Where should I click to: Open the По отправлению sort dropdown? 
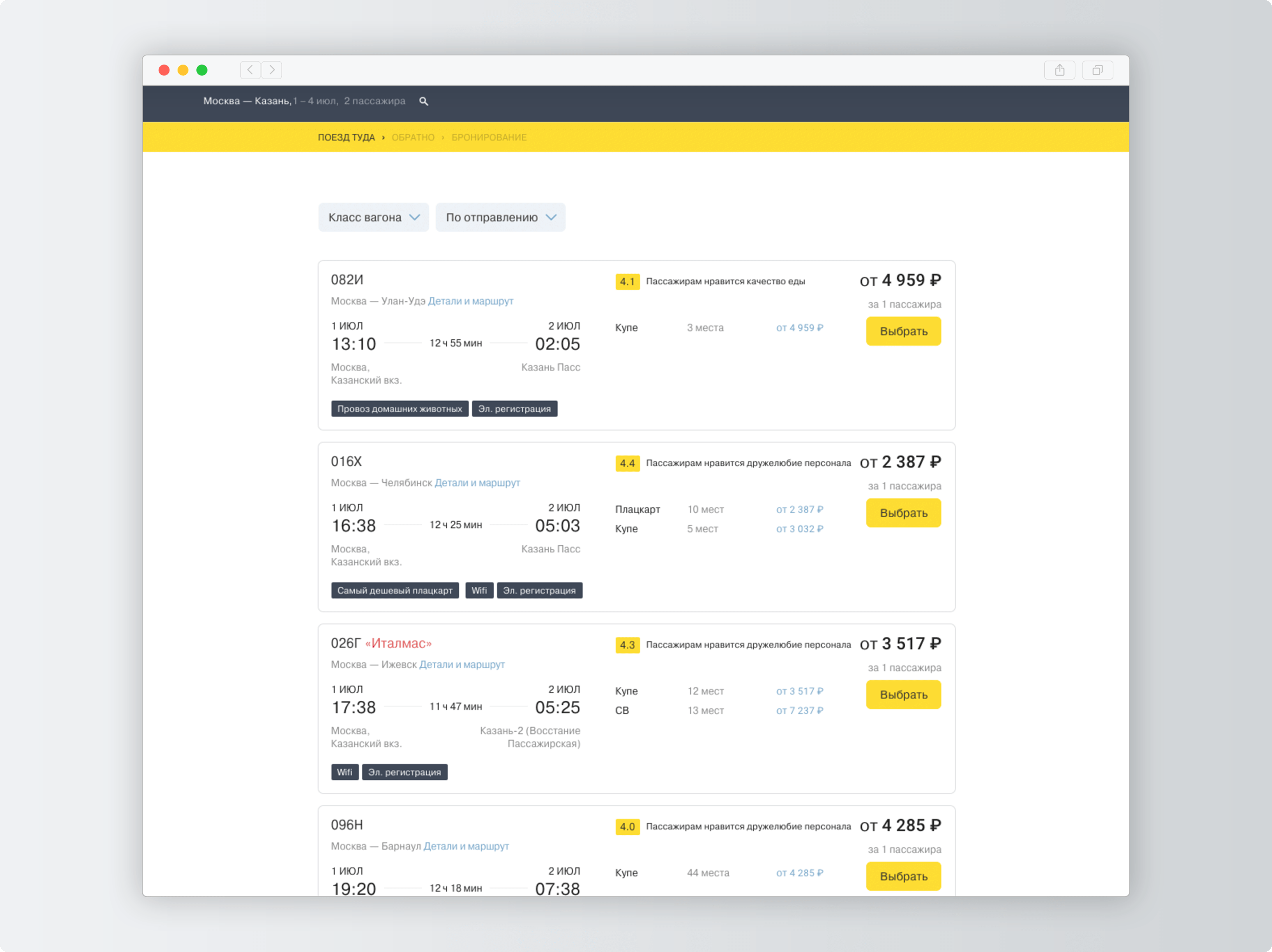pyautogui.click(x=500, y=217)
